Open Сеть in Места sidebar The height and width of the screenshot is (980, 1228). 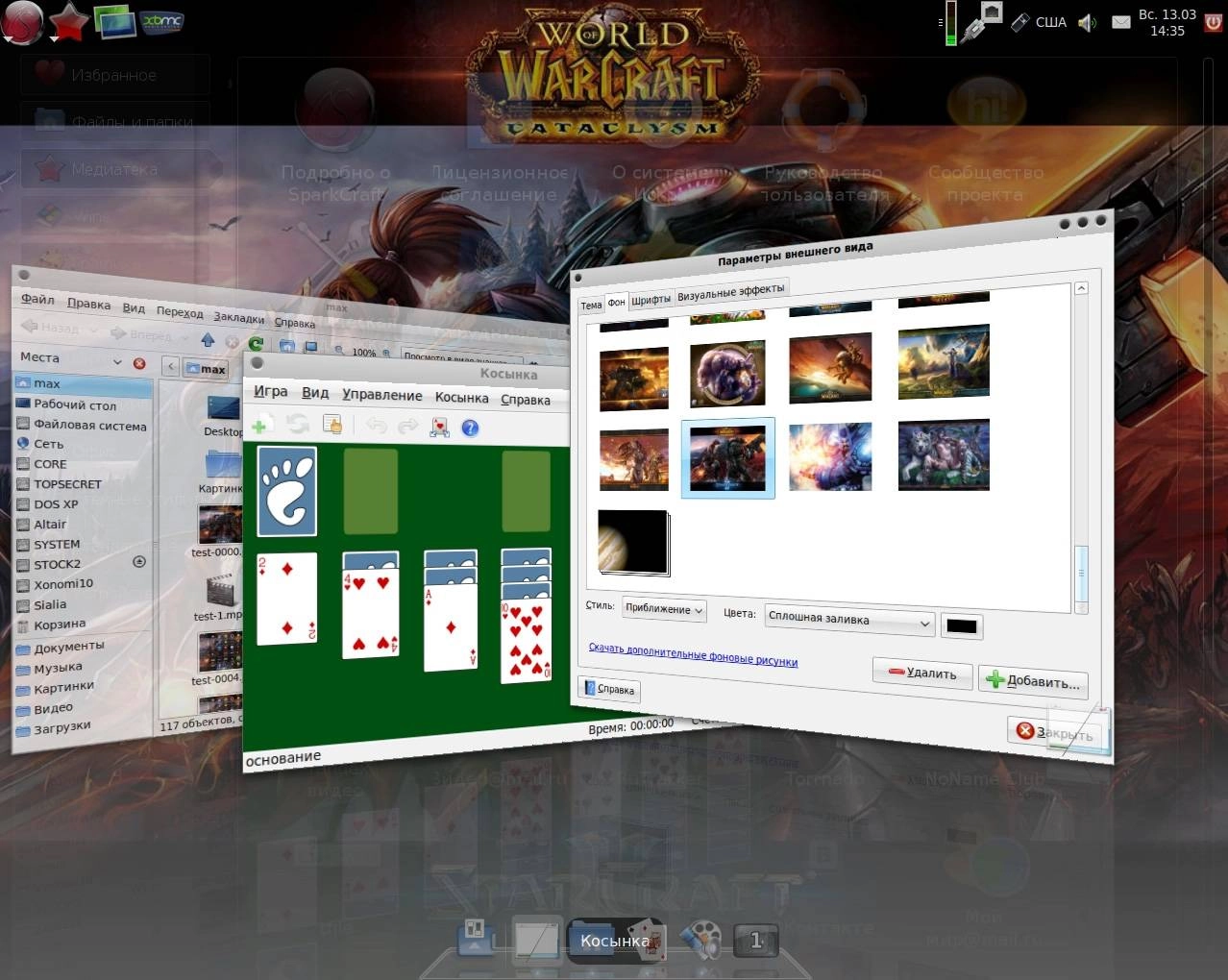[x=48, y=444]
